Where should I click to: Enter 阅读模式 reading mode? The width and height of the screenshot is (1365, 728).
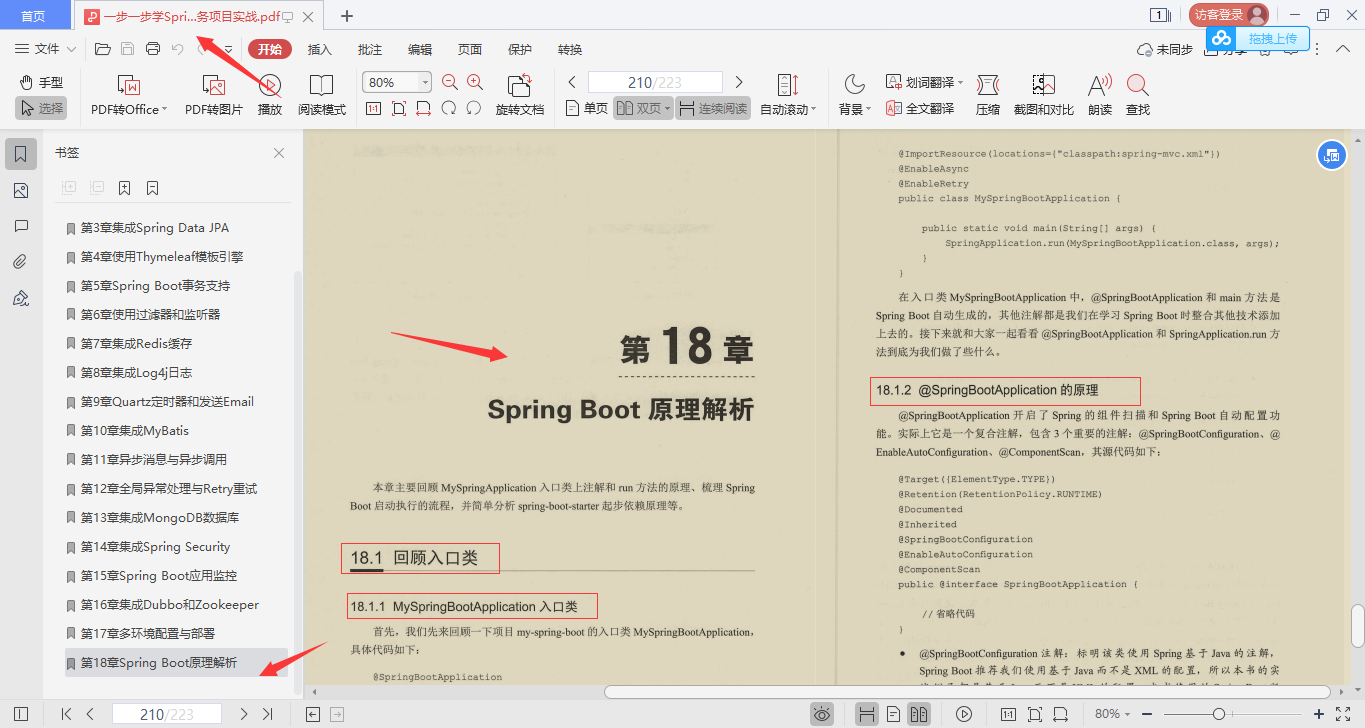[321, 96]
